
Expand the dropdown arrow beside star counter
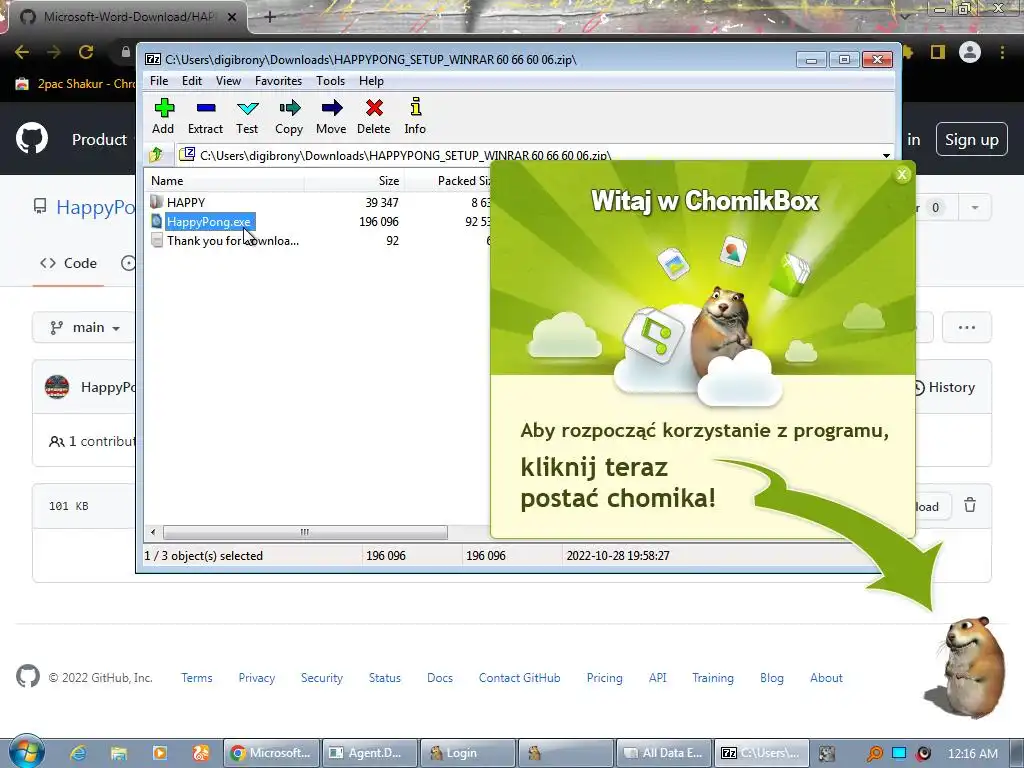point(974,208)
